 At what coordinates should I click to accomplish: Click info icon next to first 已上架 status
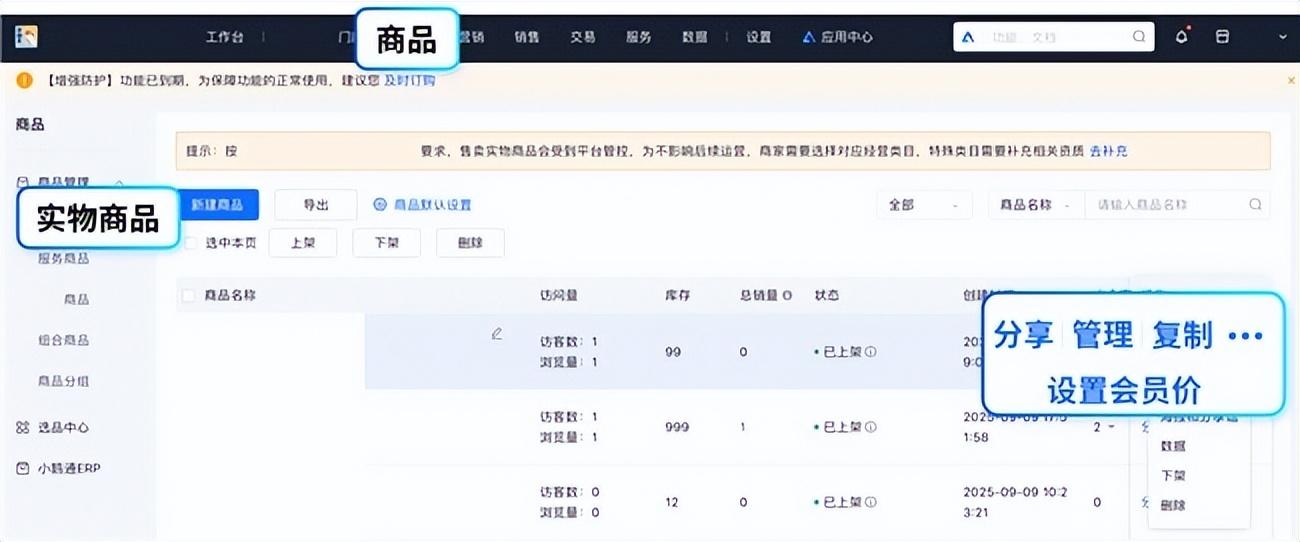click(x=871, y=352)
